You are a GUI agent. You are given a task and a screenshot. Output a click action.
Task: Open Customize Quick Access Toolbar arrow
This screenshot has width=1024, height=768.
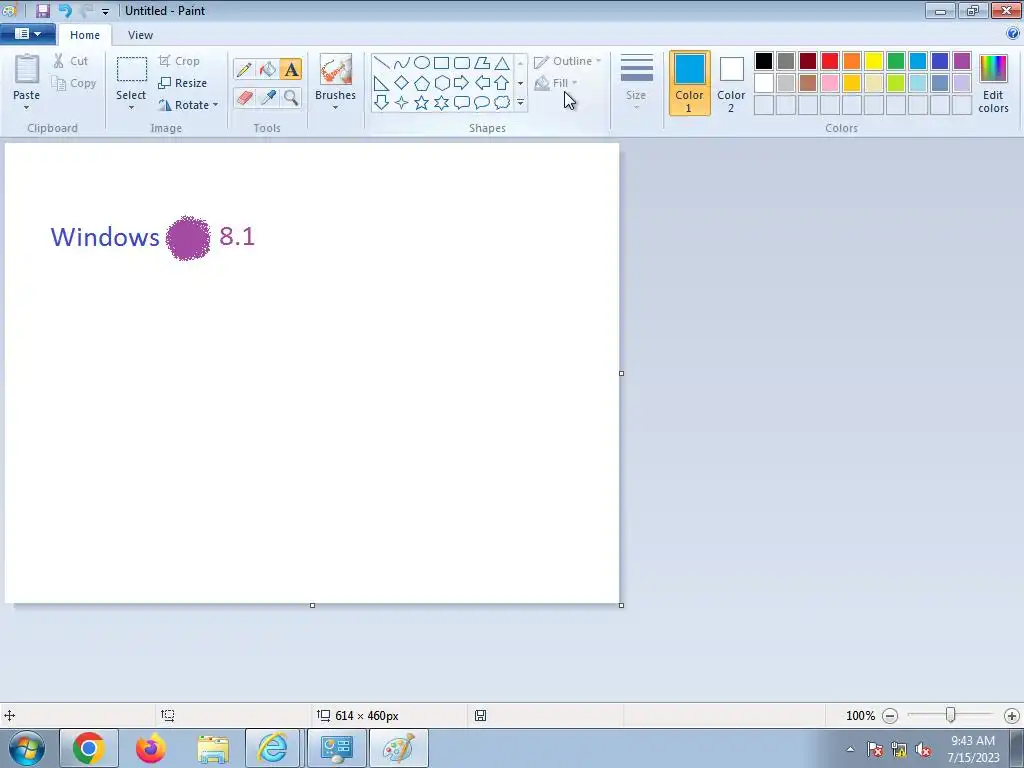click(105, 12)
